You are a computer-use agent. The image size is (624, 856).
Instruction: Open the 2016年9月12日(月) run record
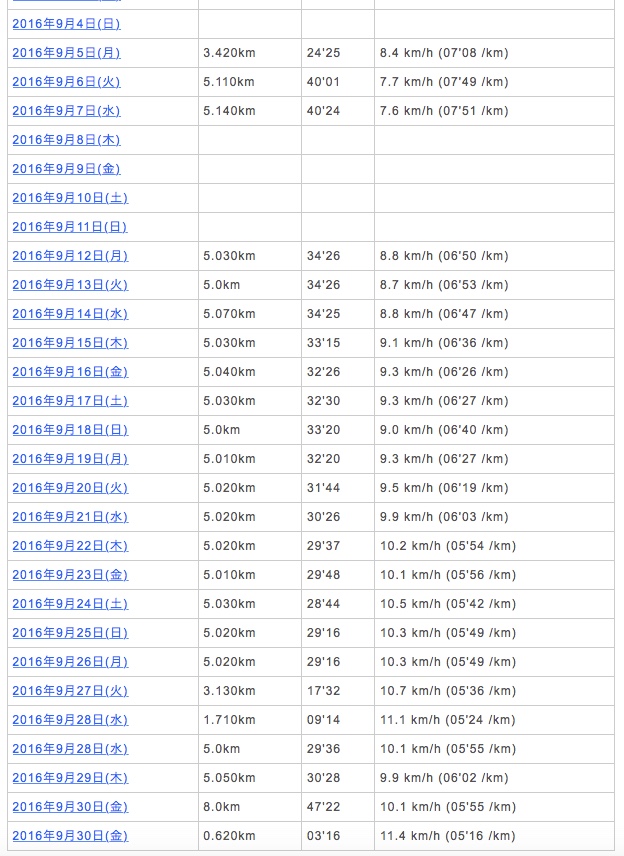70,256
